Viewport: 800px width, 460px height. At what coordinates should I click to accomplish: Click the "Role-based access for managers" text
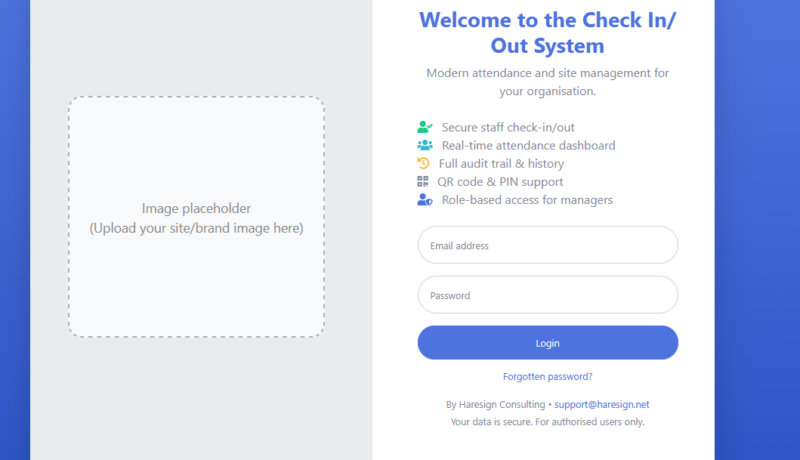(x=527, y=200)
